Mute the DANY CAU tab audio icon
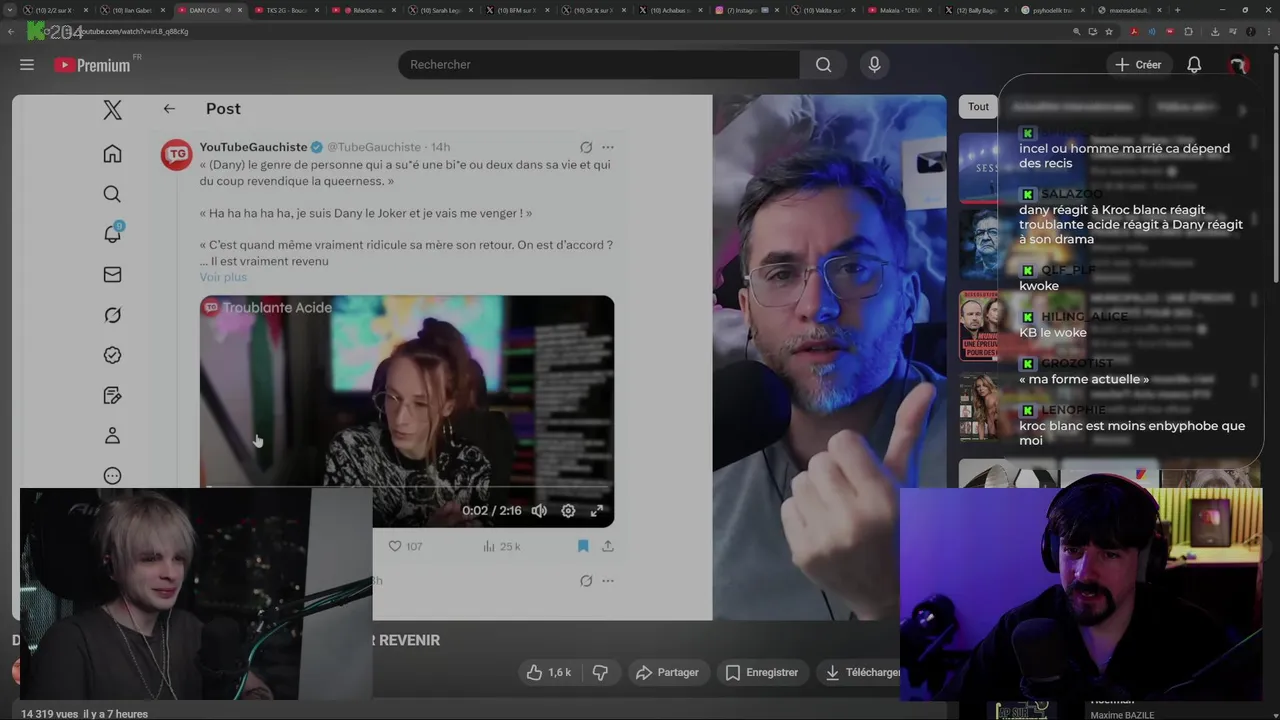This screenshot has height=720, width=1280. click(x=228, y=10)
